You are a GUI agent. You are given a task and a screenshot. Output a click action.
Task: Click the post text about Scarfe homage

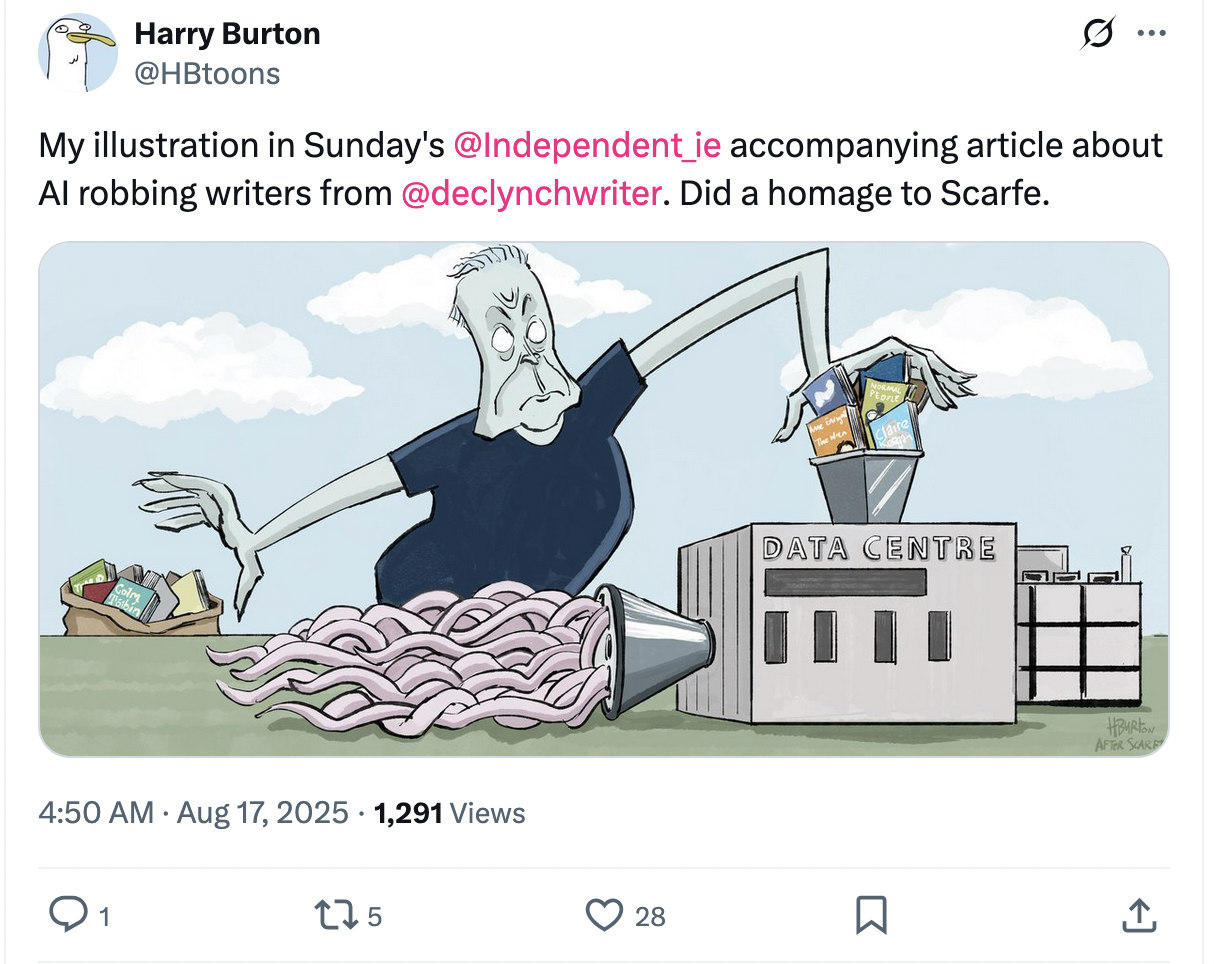click(x=600, y=169)
